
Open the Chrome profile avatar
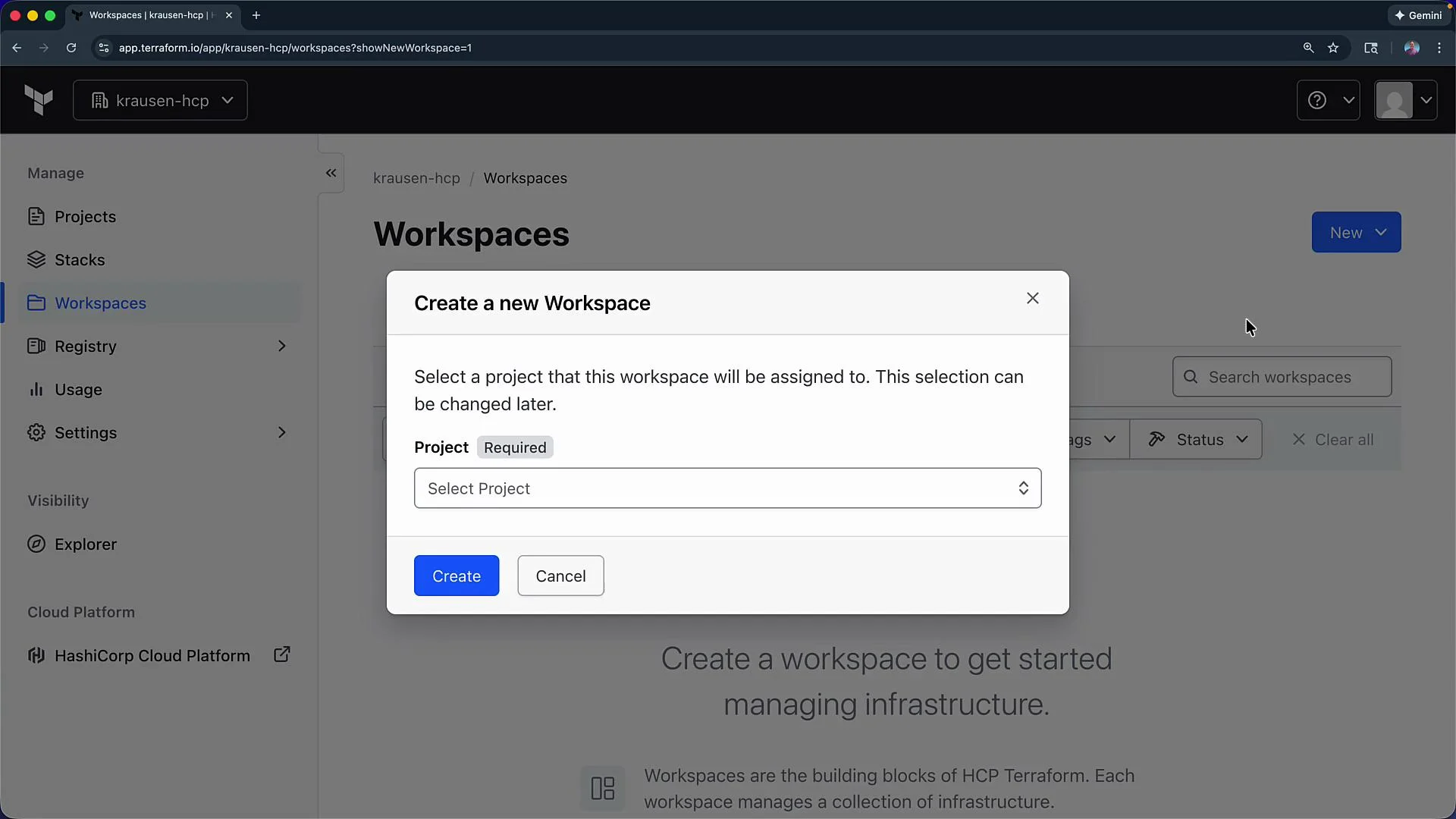coord(1411,48)
